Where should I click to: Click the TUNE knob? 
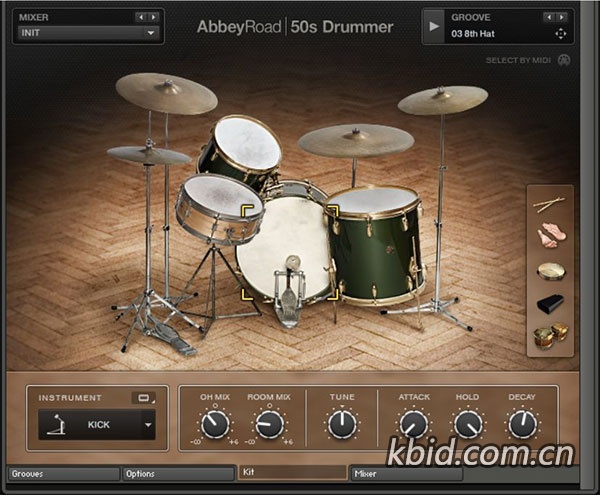tap(342, 424)
